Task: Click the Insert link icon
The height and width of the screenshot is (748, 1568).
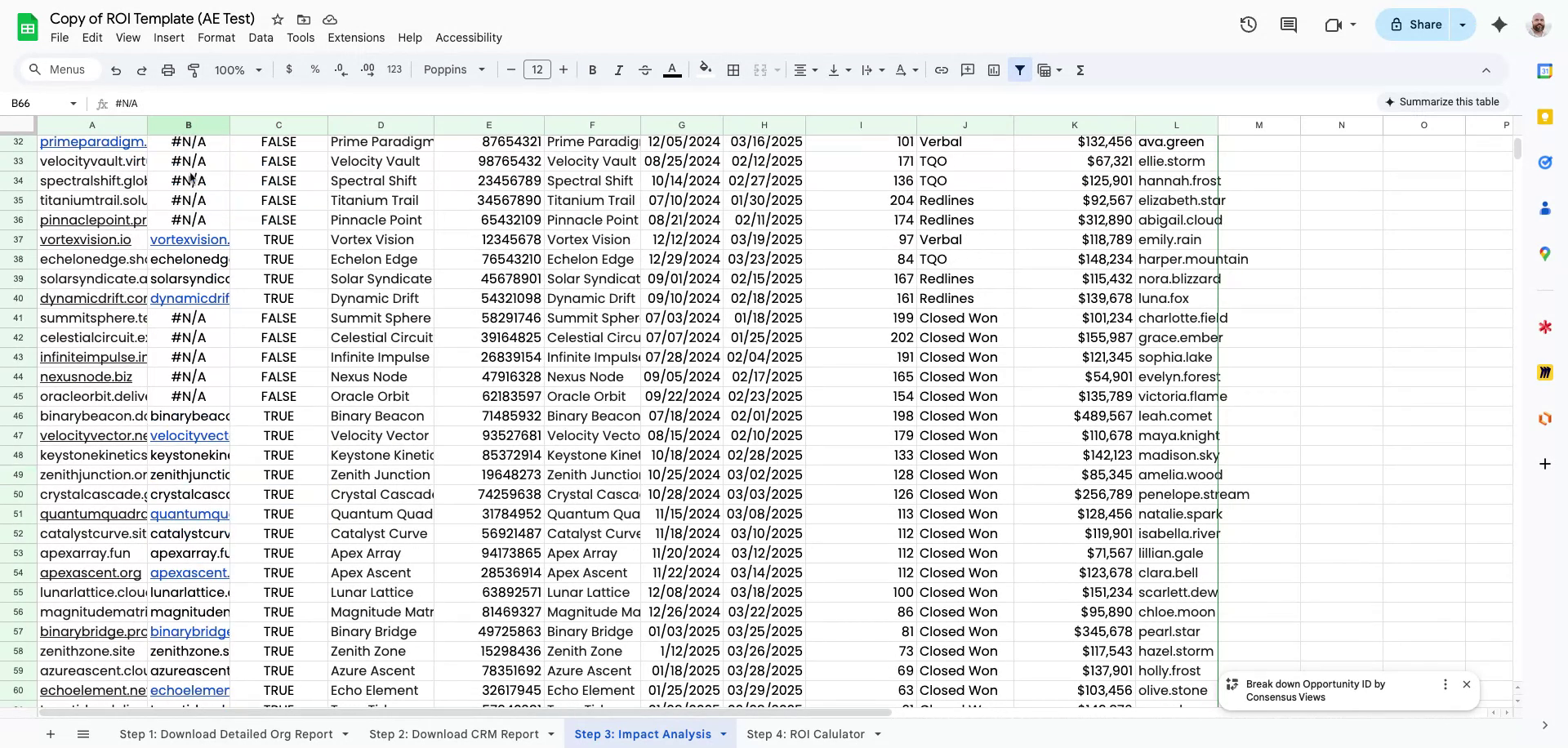Action: [941, 69]
